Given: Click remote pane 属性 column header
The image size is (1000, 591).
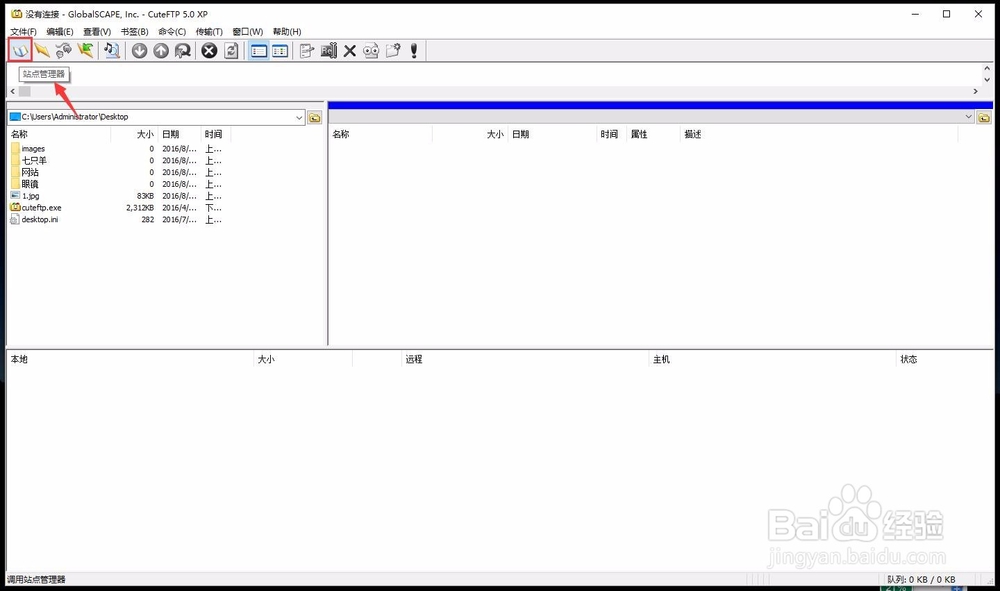Looking at the screenshot, I should click(653, 134).
